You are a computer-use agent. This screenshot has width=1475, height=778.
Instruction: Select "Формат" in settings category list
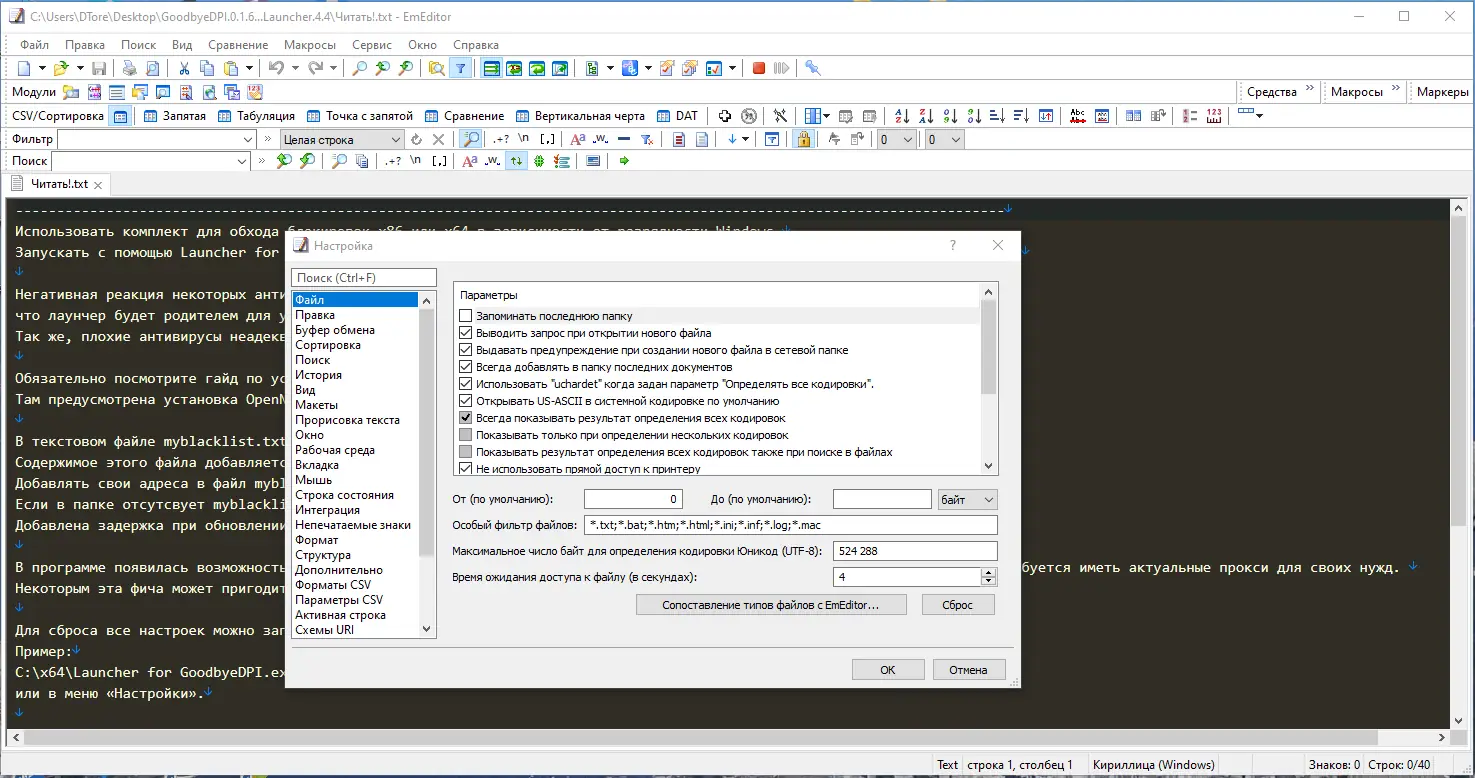[x=316, y=540]
